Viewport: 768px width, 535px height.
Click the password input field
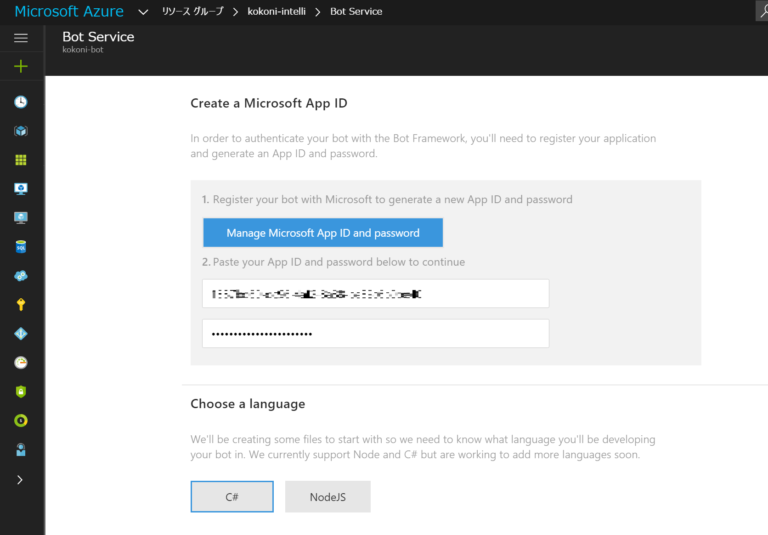pos(375,333)
